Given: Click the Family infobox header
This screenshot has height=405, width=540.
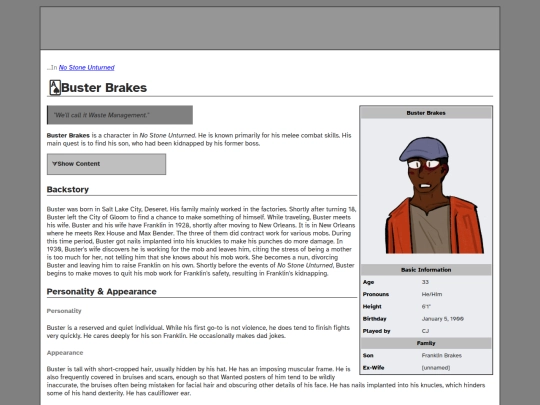Looking at the screenshot, I should [x=426, y=343].
